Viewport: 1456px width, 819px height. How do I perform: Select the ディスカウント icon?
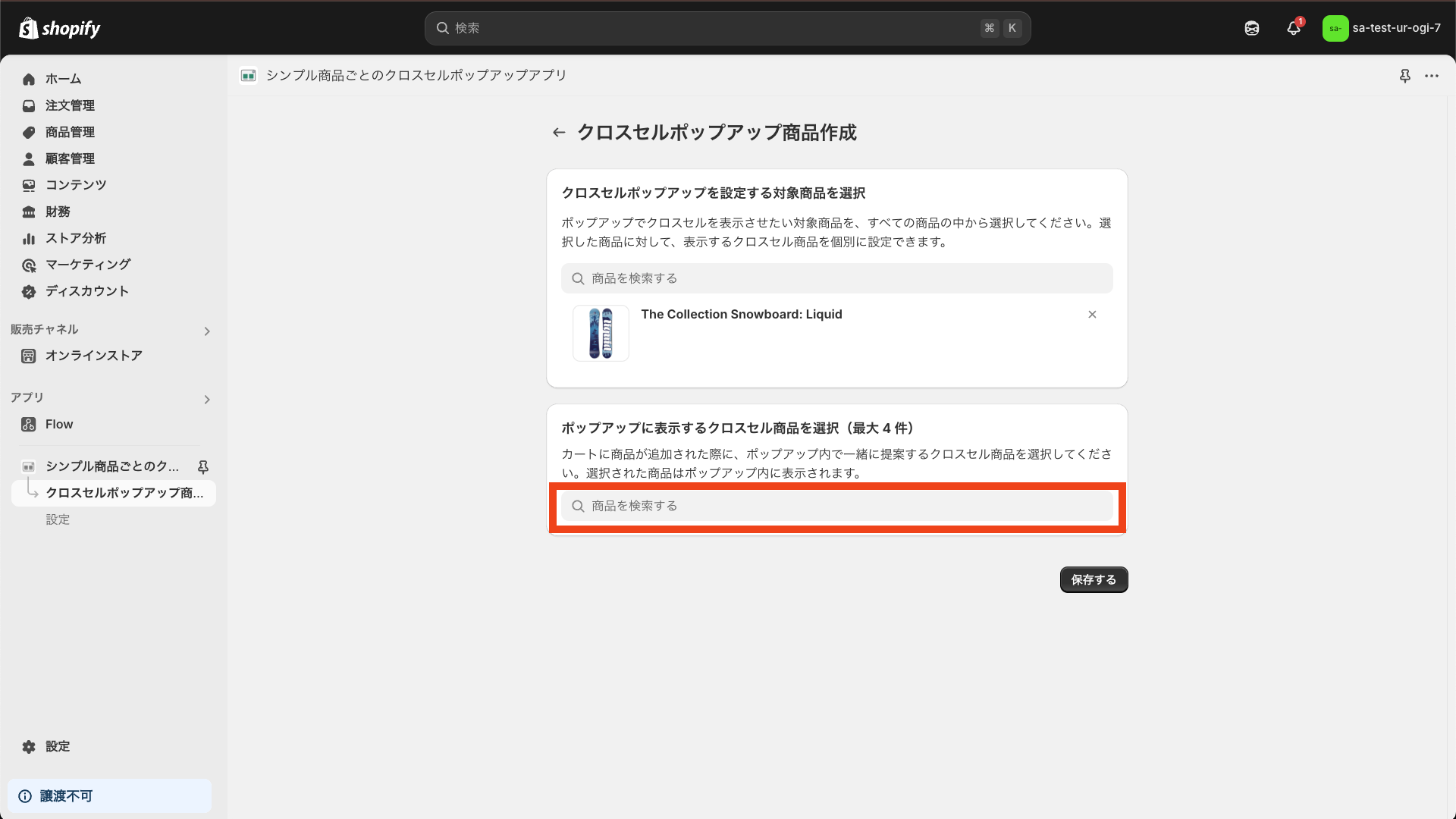coord(28,291)
